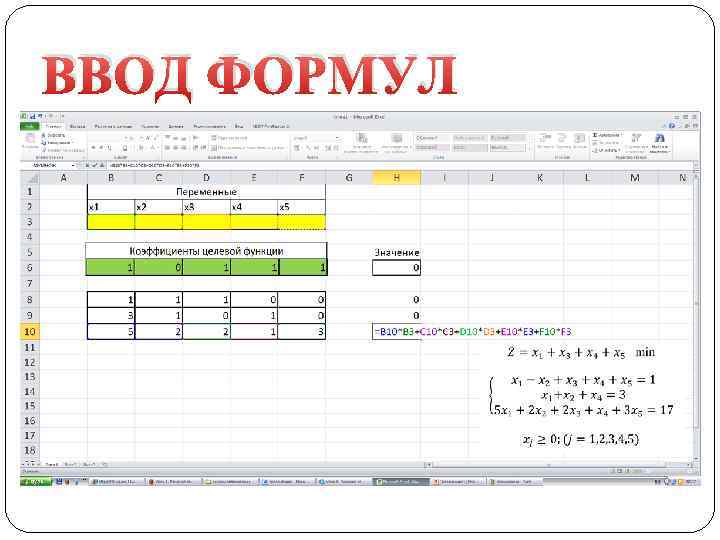
Task: Click cell Коэффициенты целевой функции
Action: click(206, 251)
